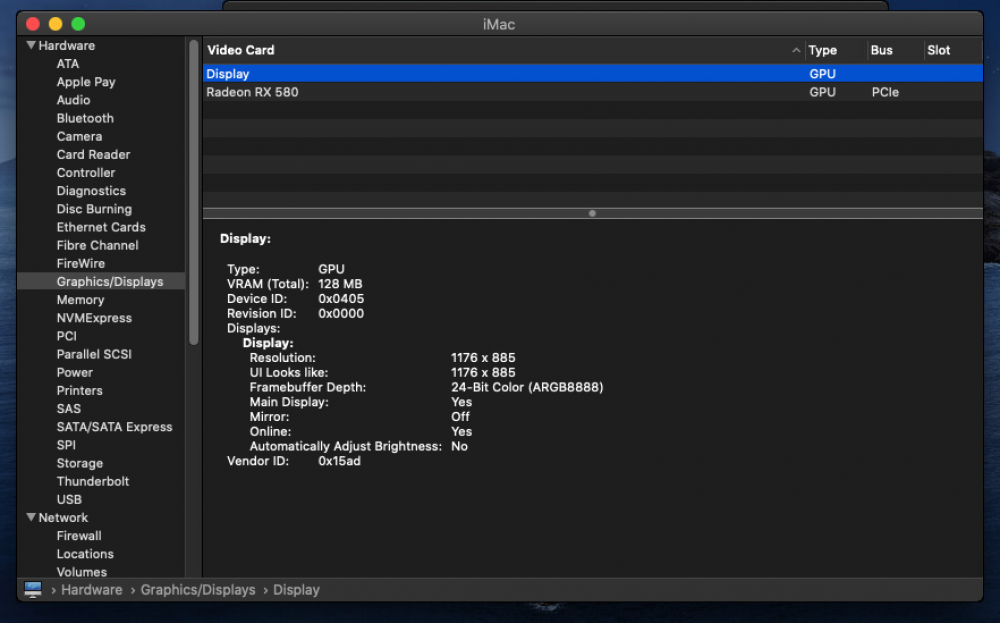Select USB in the sidebar
The height and width of the screenshot is (623, 1000).
(x=69, y=499)
